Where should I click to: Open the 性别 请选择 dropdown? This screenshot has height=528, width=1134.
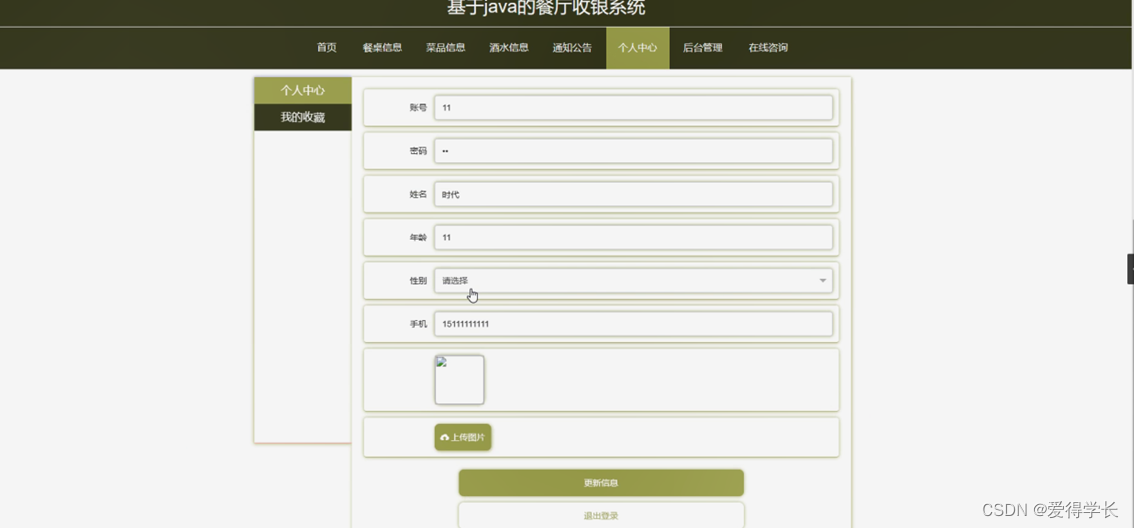[633, 281]
